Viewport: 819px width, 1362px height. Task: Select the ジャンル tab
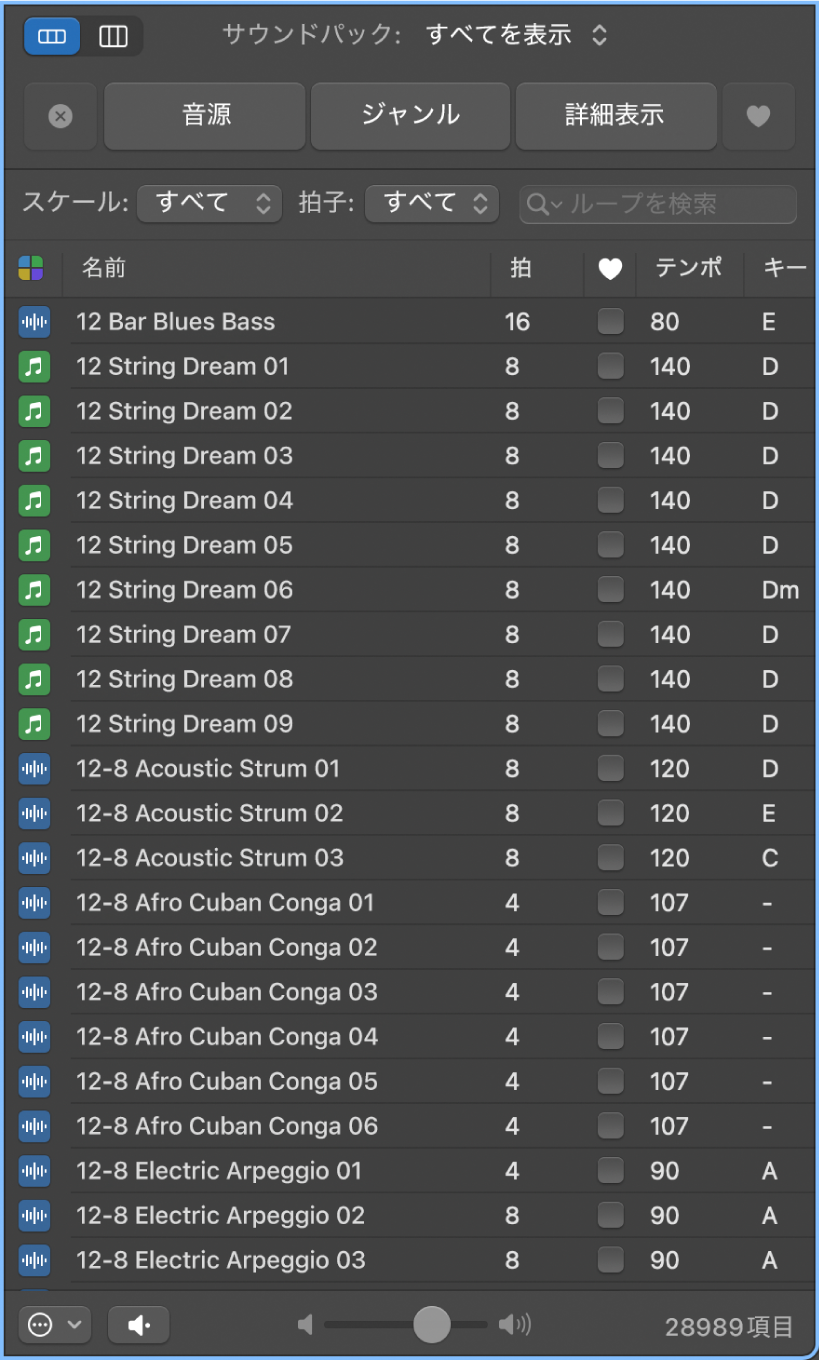[x=410, y=116]
